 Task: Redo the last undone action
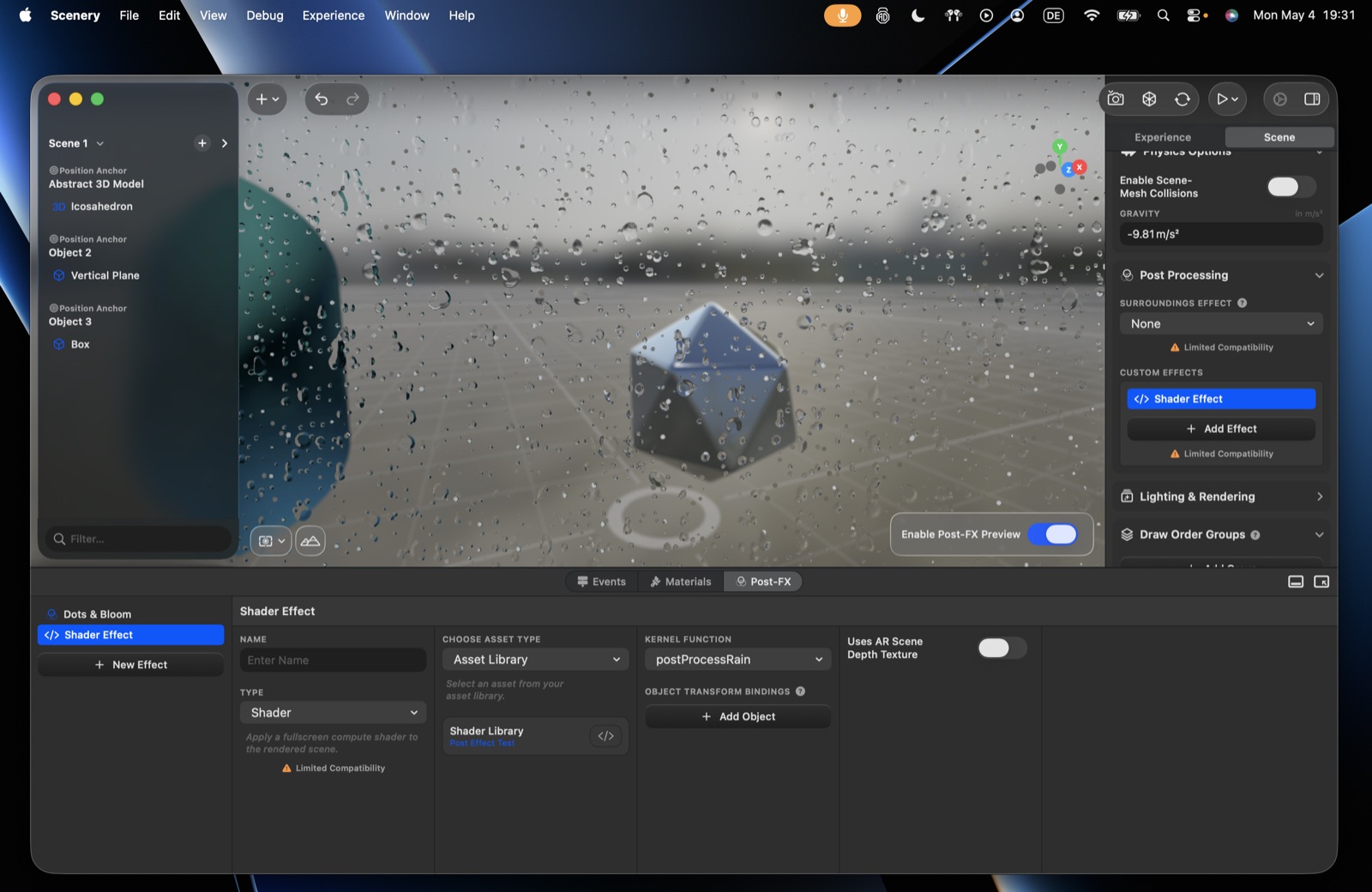pos(352,99)
